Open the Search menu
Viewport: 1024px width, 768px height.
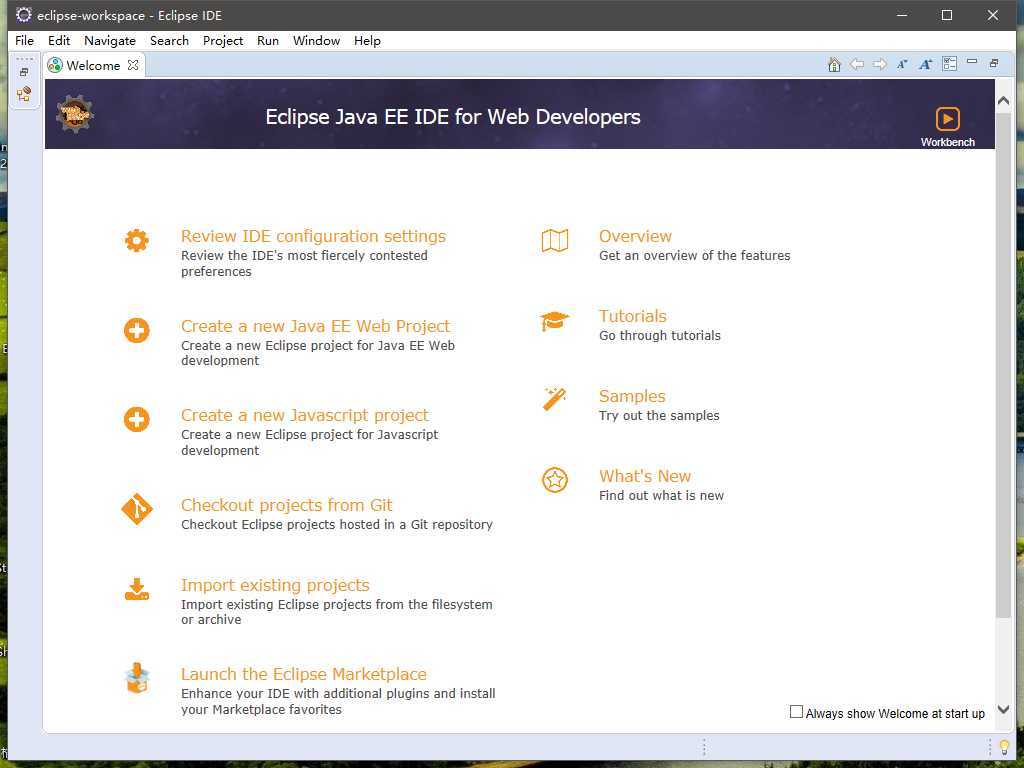169,40
